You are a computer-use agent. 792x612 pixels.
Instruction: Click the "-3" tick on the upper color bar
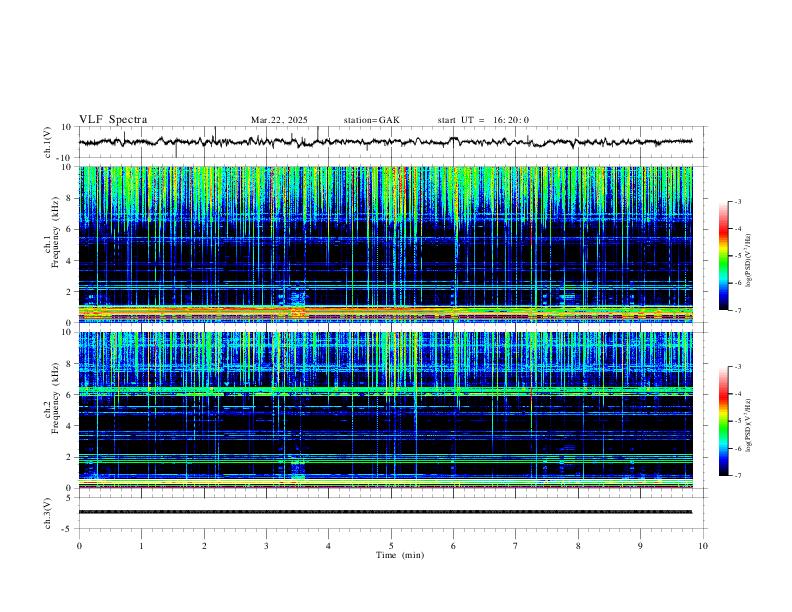click(737, 202)
